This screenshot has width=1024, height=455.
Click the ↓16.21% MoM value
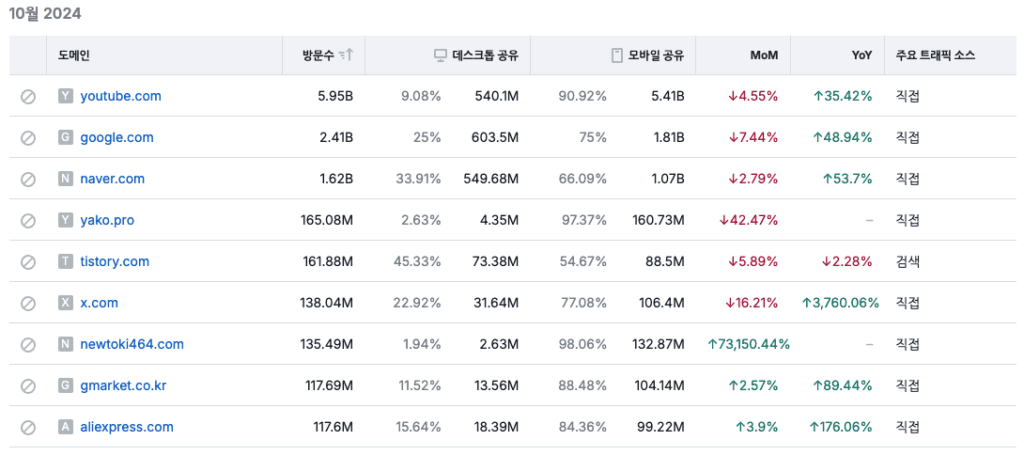coord(751,303)
